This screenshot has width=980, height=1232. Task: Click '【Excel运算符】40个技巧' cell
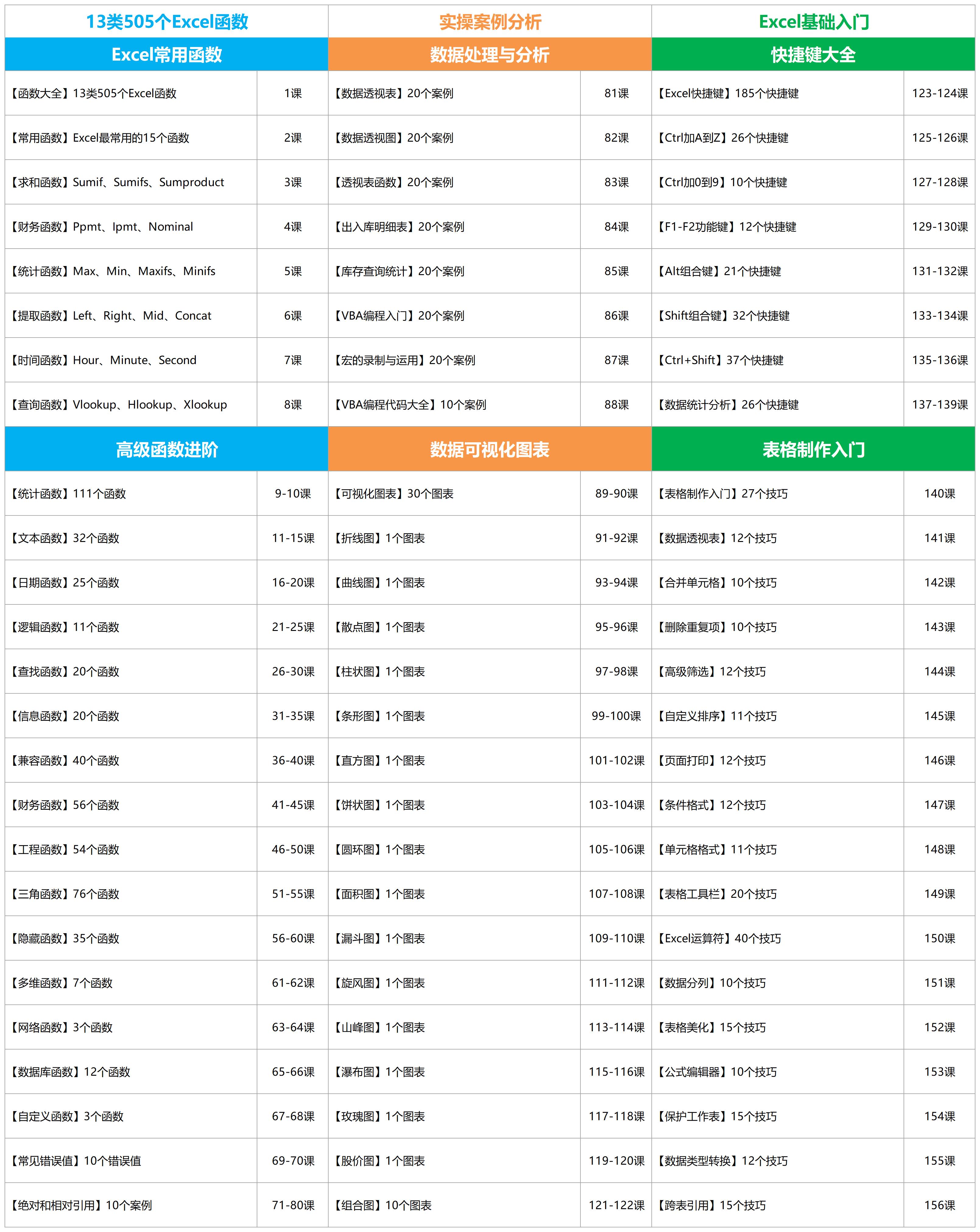[x=778, y=938]
